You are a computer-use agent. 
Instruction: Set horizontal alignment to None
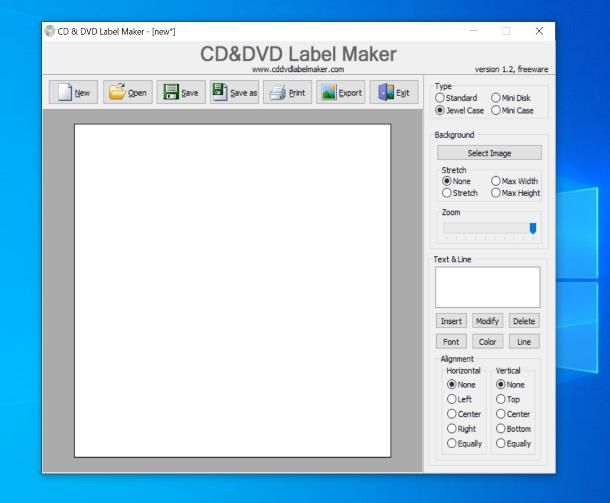click(x=461, y=385)
